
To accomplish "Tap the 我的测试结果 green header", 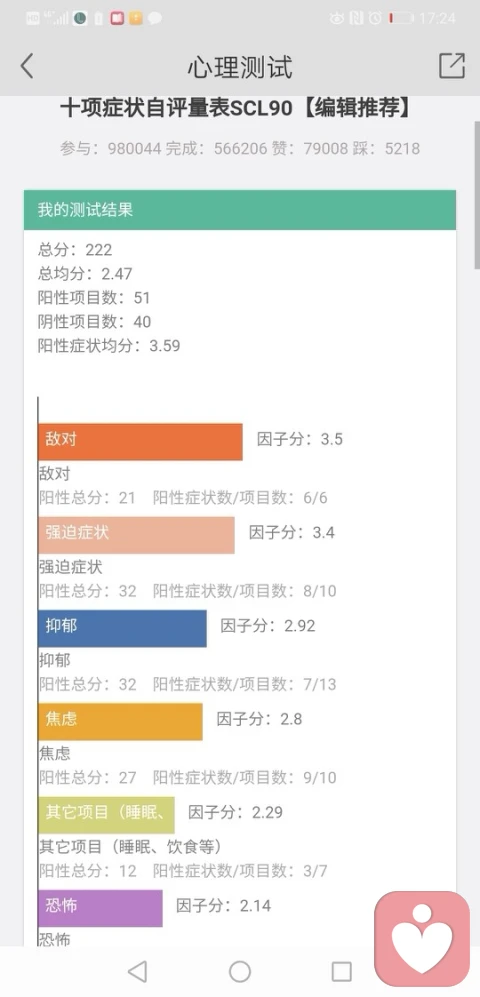I will coord(240,210).
